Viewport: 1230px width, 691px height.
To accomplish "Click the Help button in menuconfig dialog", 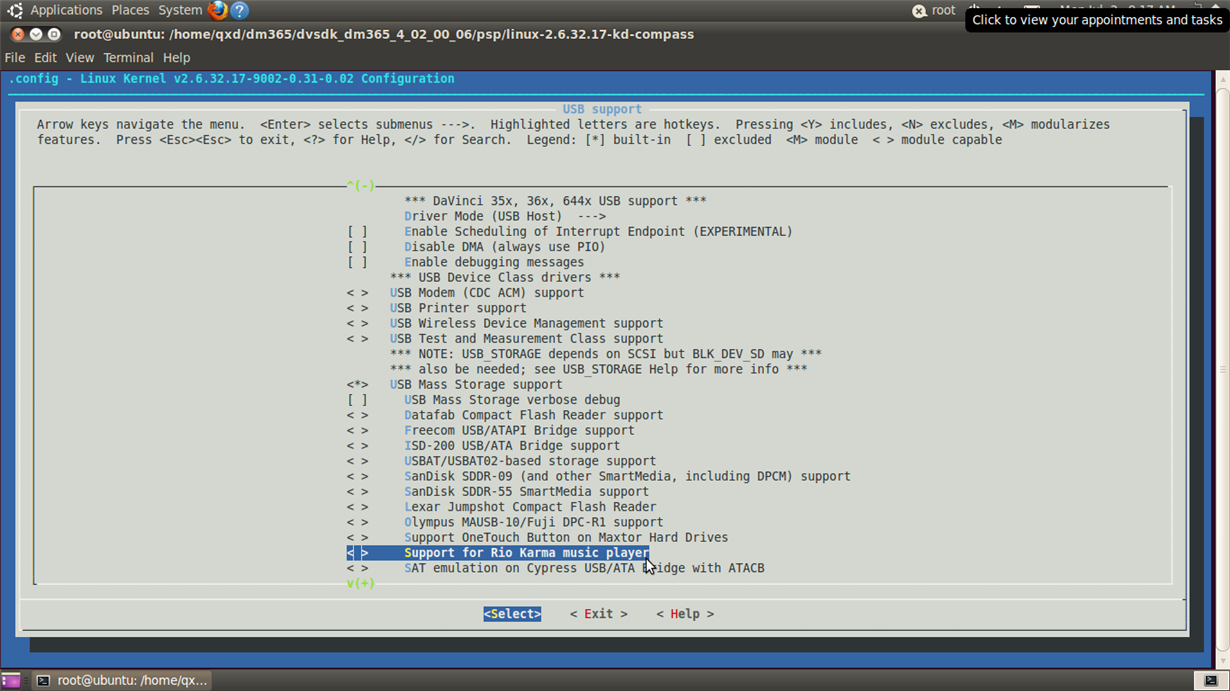I will pyautogui.click(x=685, y=614).
